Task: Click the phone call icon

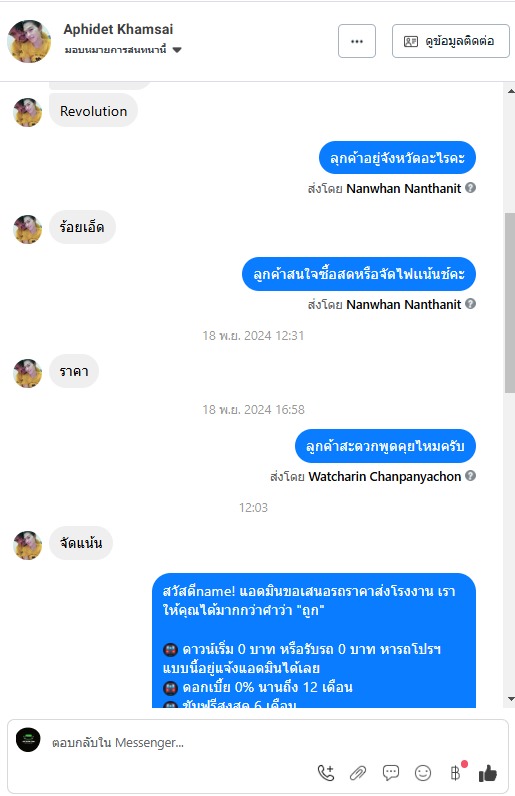Action: [326, 773]
